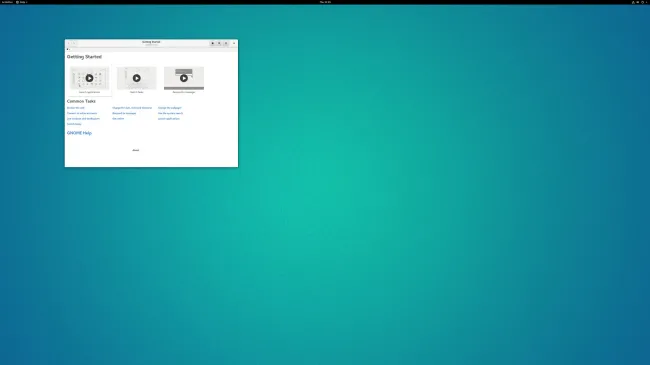Go back using the header back arrow
This screenshot has width=650, height=365.
pyautogui.click(x=69, y=43)
